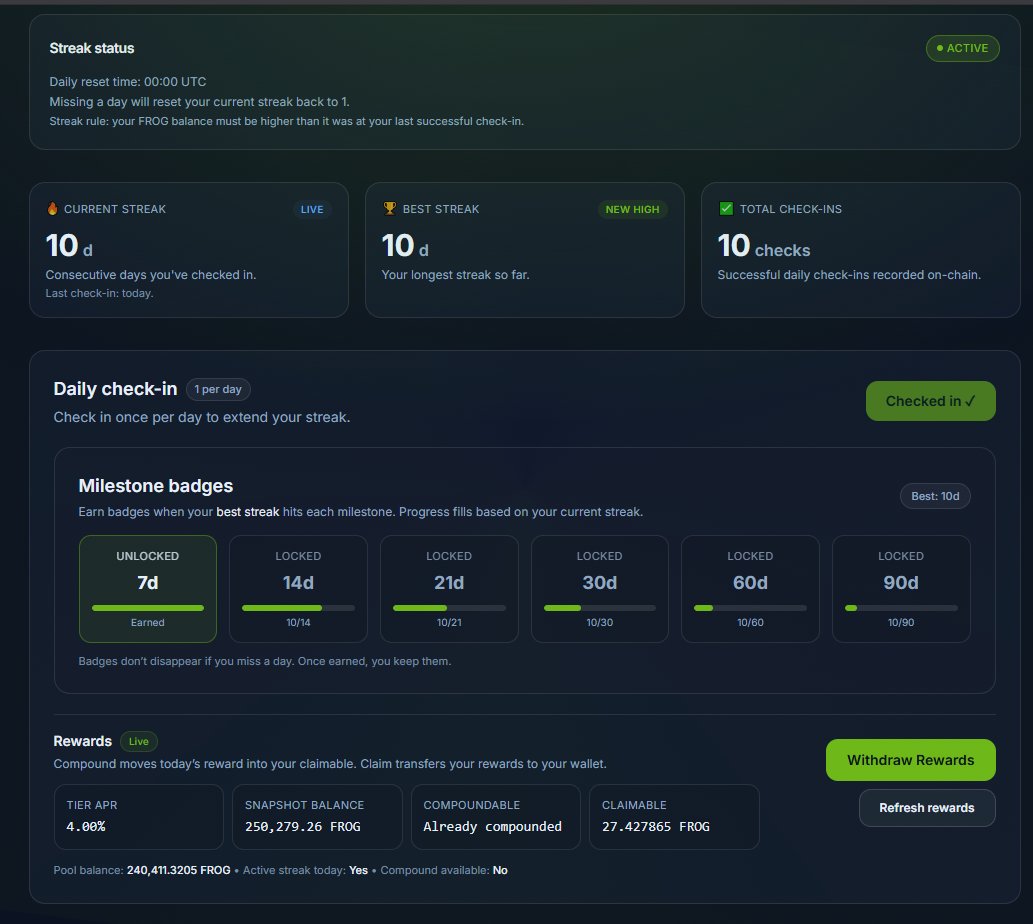Image resolution: width=1033 pixels, height=924 pixels.
Task: Select the locked 60d milestone badge
Action: [x=750, y=589]
